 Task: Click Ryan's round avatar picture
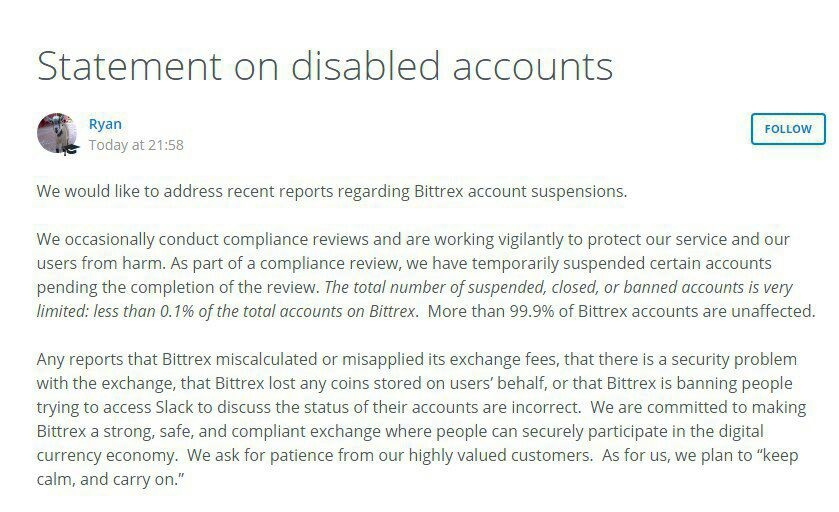pyautogui.click(x=57, y=133)
